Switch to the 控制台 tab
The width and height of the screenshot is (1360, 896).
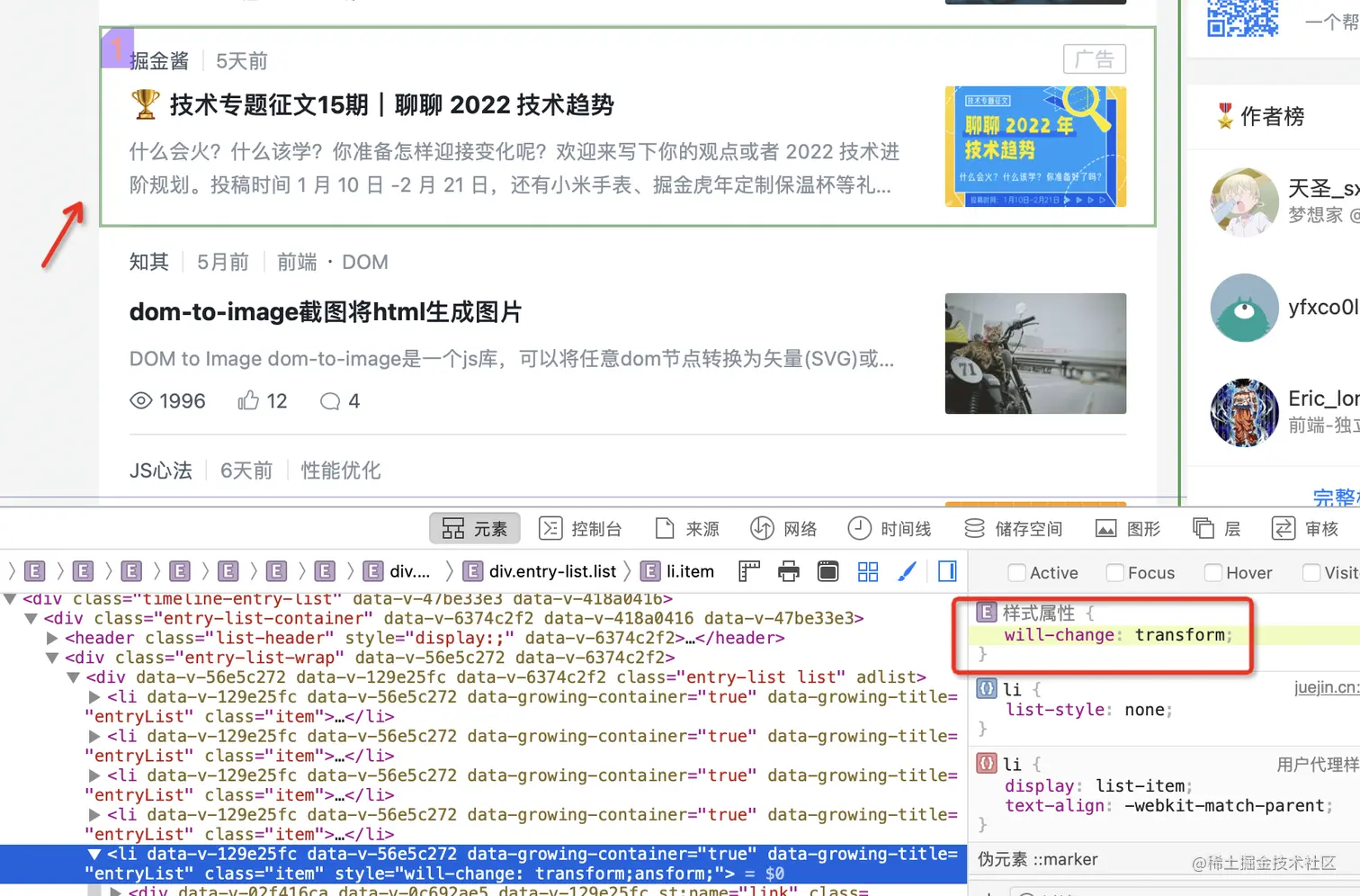[581, 529]
